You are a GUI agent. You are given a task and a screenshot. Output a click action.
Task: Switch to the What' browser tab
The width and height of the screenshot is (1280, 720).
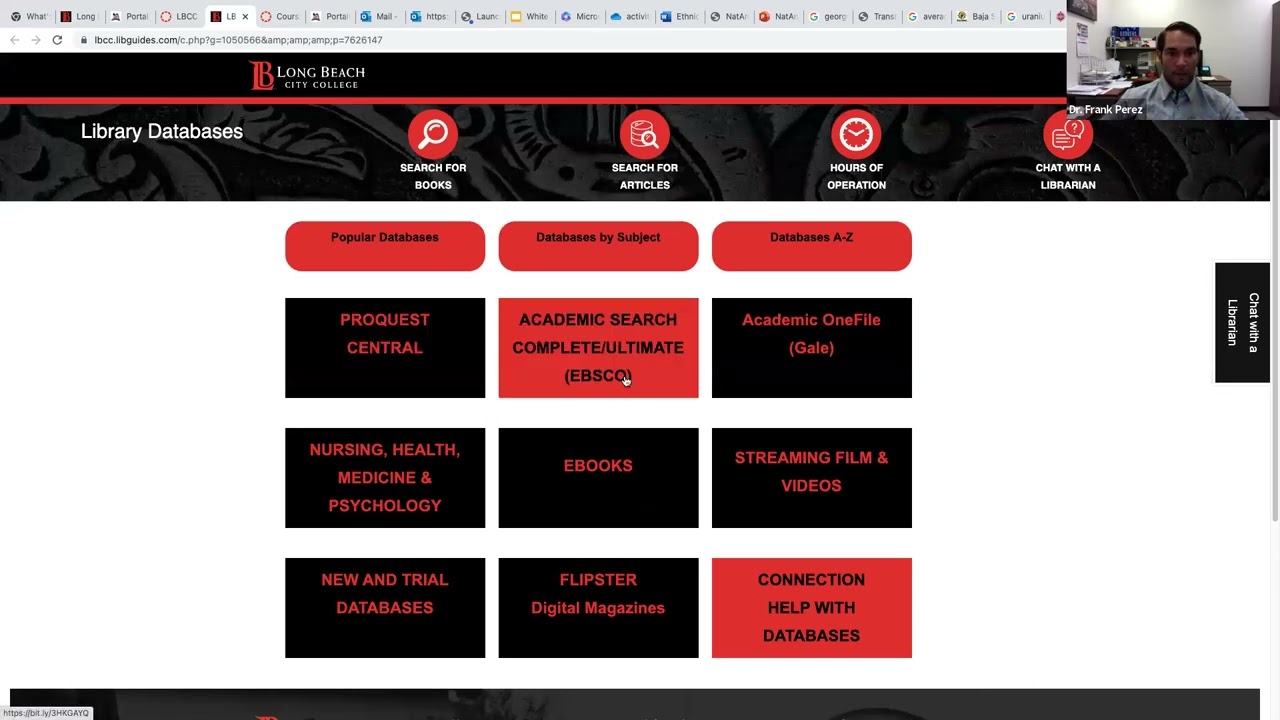coord(29,16)
